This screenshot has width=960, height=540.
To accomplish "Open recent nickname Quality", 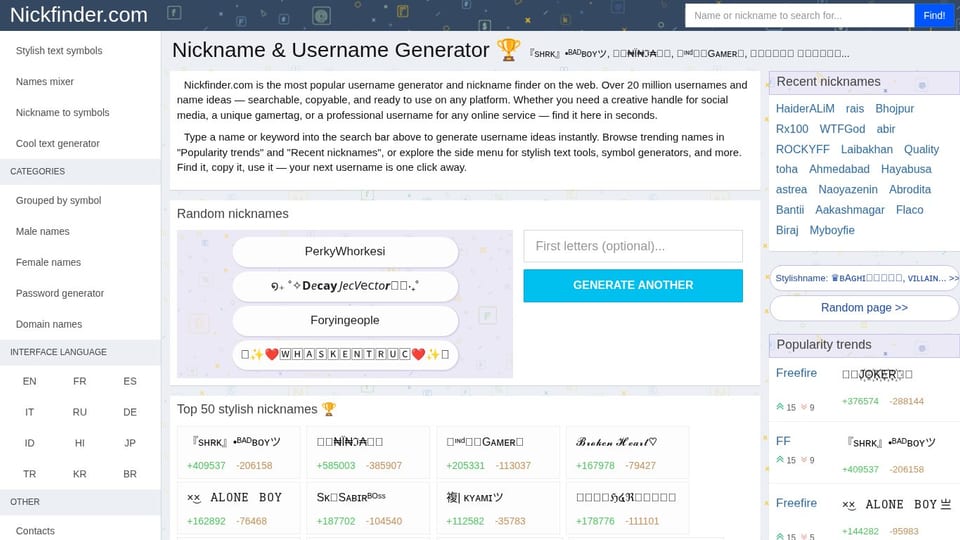I will [921, 149].
